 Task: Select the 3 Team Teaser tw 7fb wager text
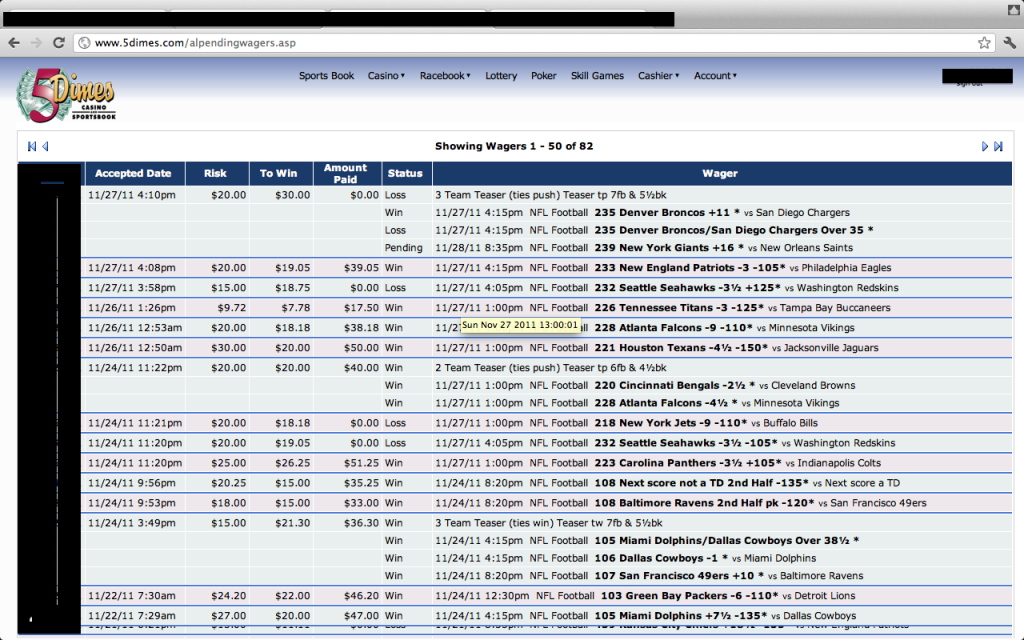click(549, 523)
